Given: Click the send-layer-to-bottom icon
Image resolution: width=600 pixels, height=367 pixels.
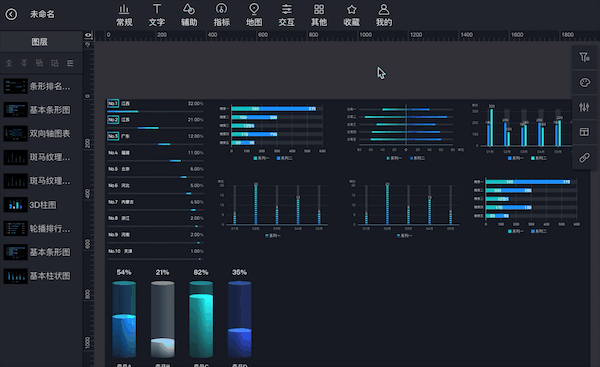Looking at the screenshot, I should 24,63.
